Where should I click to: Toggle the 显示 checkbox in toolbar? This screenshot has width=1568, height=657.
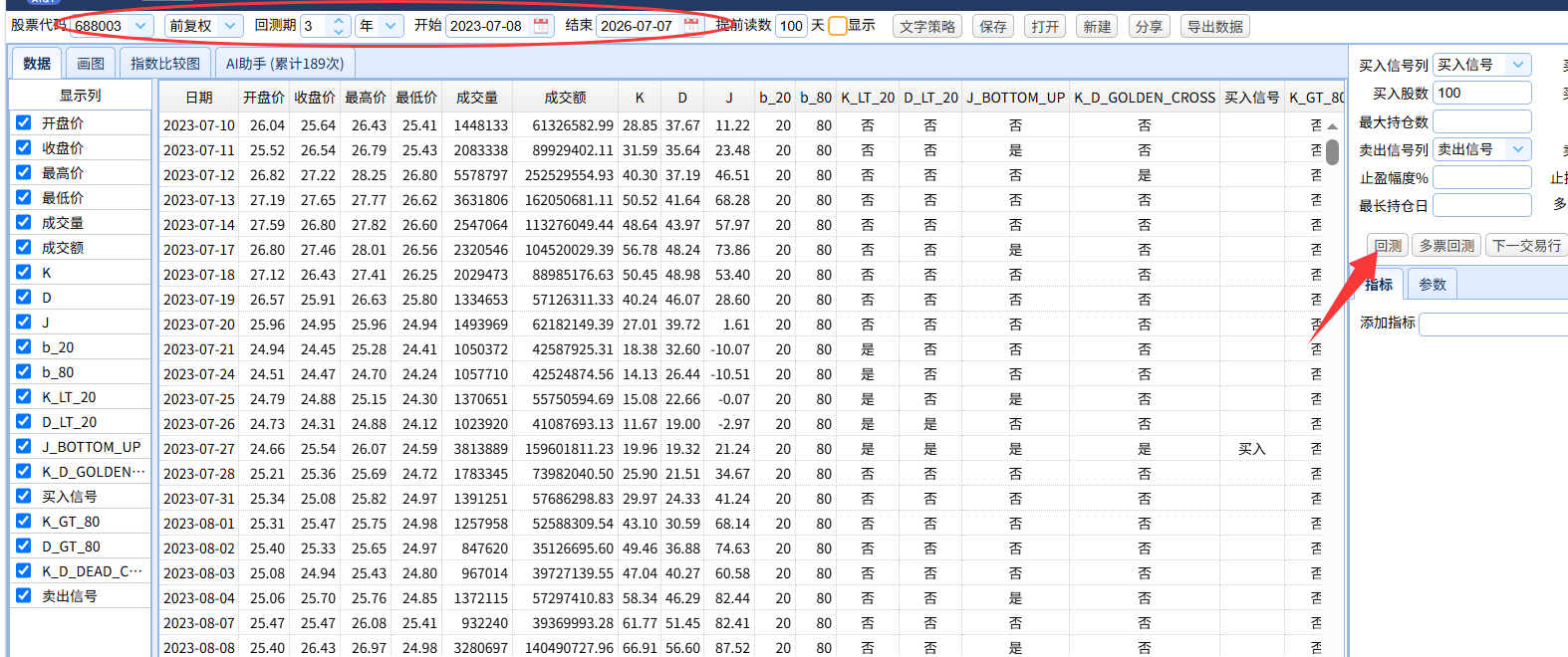pos(838,26)
